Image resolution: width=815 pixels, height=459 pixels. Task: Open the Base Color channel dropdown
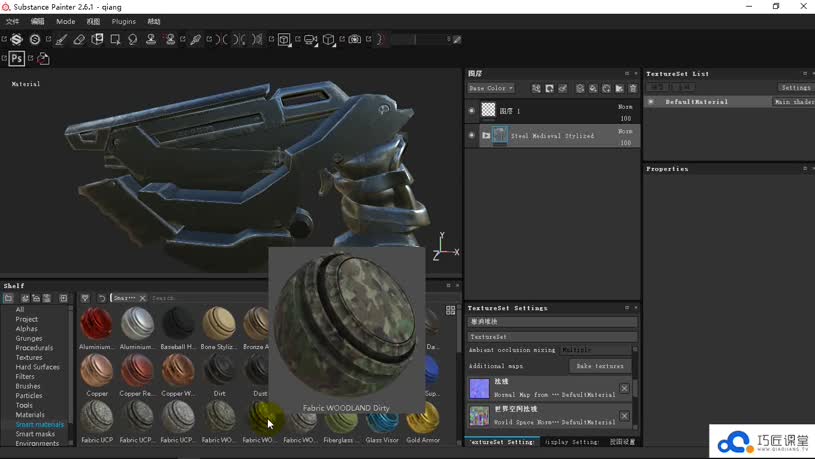491,88
